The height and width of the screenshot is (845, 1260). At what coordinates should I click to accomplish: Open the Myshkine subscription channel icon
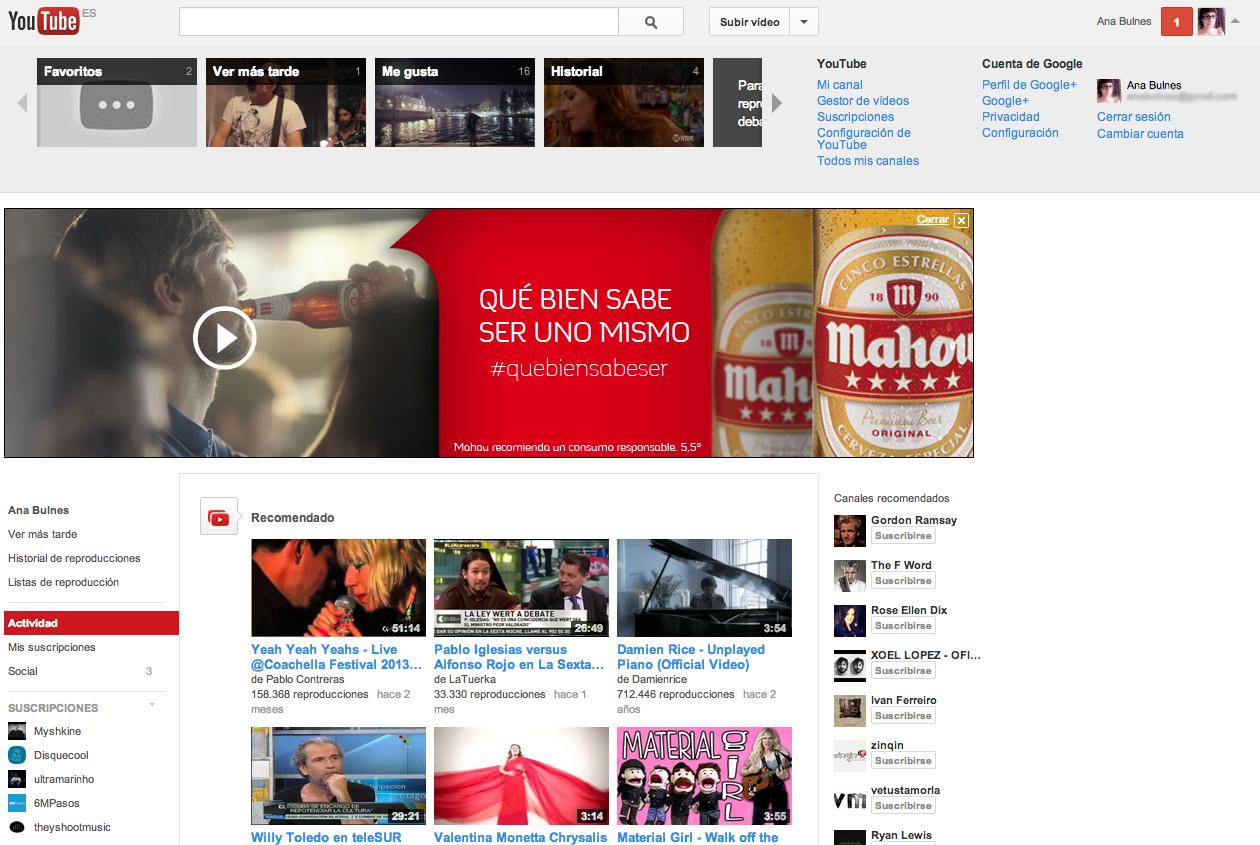coord(17,731)
